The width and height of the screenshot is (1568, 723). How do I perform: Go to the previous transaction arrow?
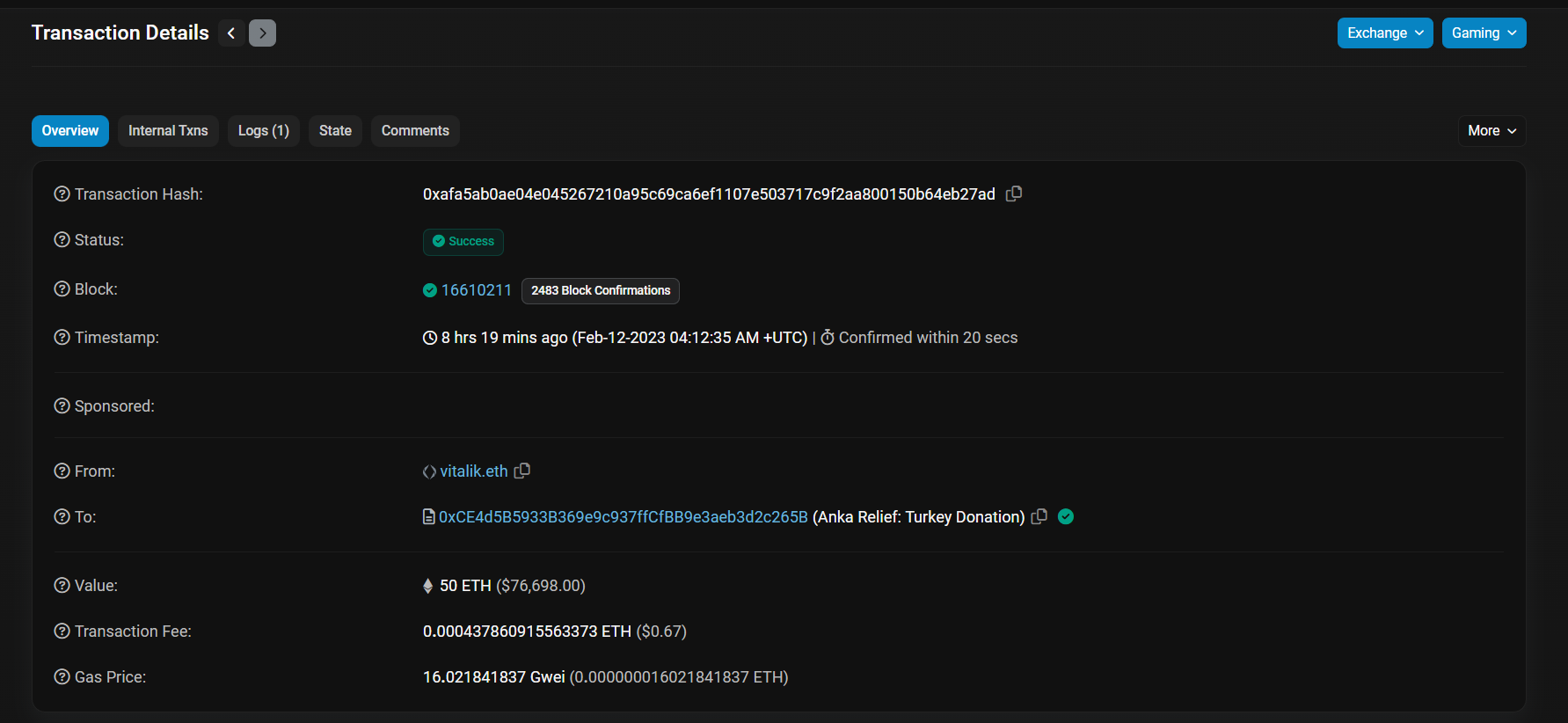coord(231,33)
